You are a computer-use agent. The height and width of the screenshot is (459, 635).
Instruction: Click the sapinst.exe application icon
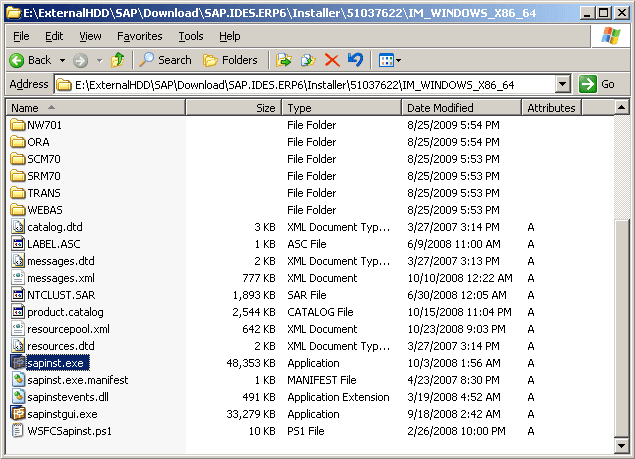click(x=17, y=363)
